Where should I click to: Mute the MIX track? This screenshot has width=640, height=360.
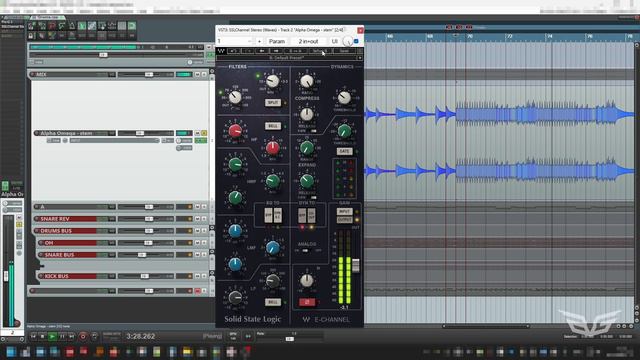(x=198, y=74)
